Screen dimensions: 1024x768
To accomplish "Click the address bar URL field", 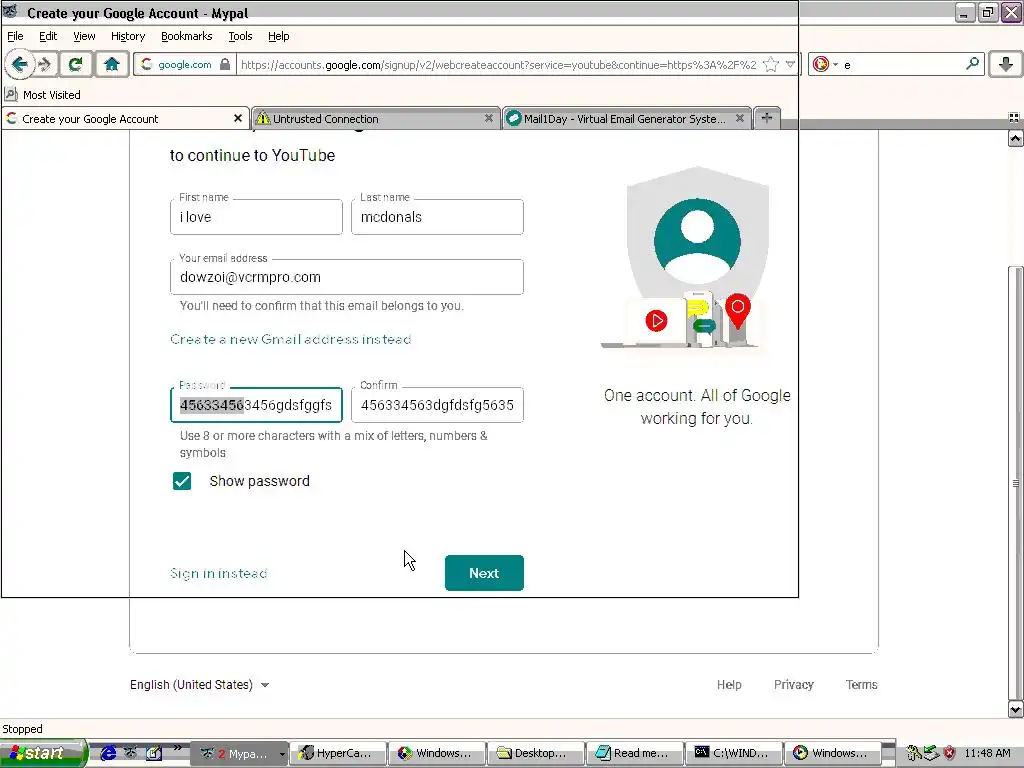I will click(x=498, y=64).
